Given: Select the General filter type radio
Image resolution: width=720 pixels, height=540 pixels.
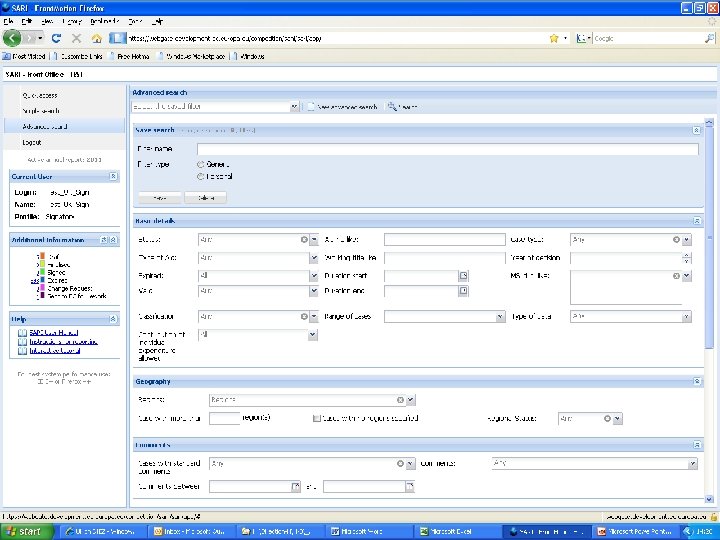Looking at the screenshot, I should [201, 164].
